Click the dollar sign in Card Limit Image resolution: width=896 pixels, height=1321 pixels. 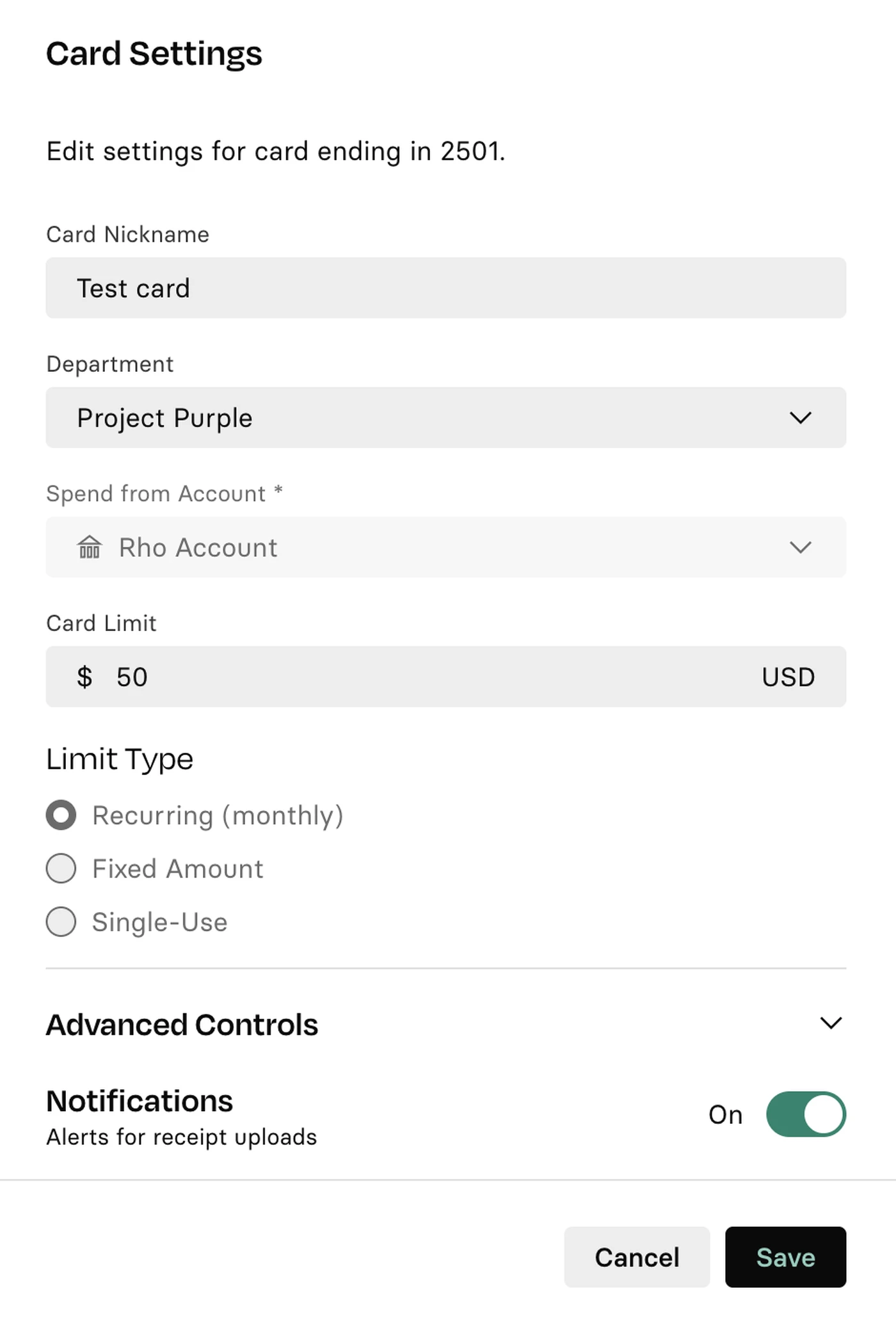(x=84, y=677)
